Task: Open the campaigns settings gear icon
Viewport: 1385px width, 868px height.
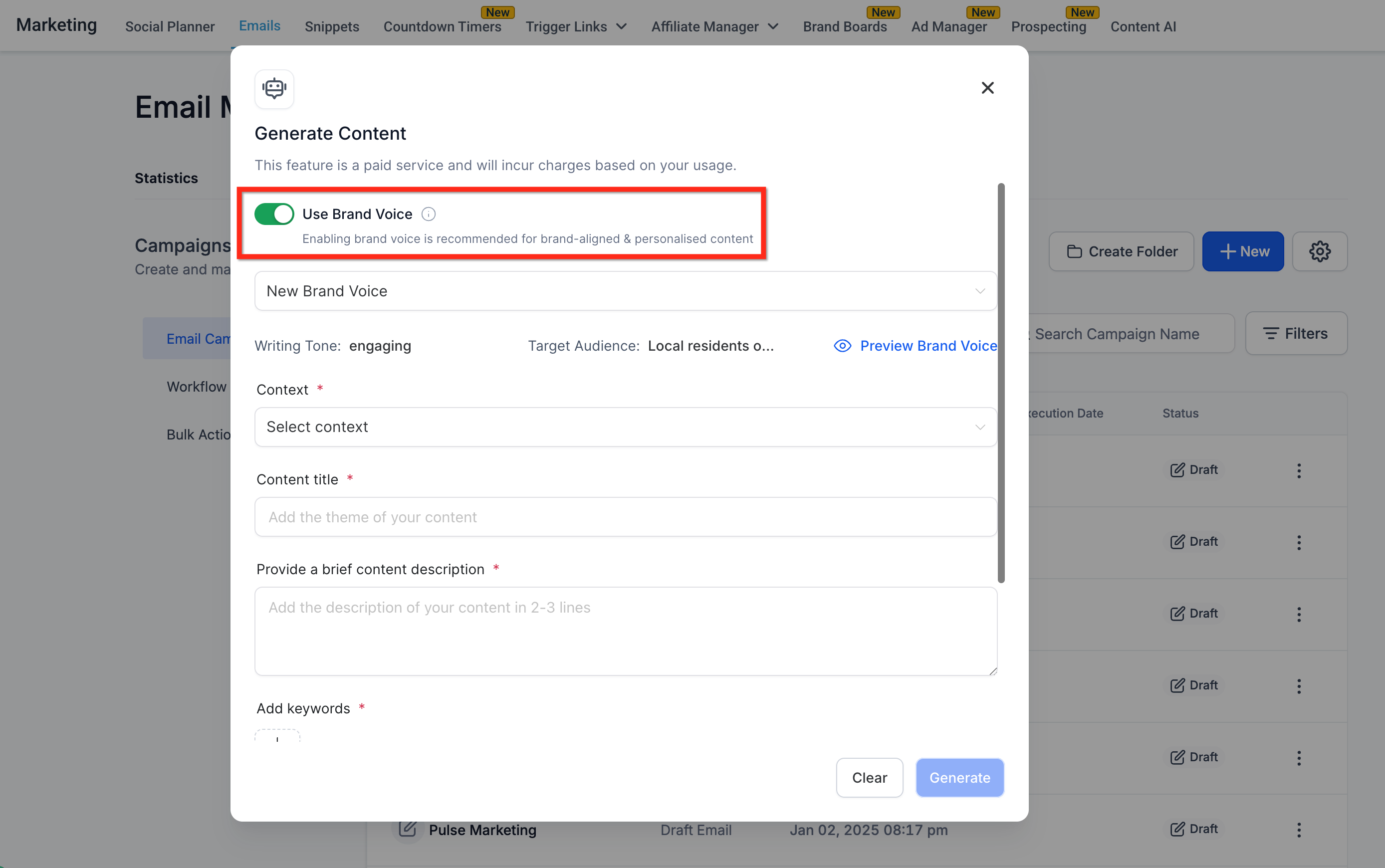Action: (x=1320, y=251)
